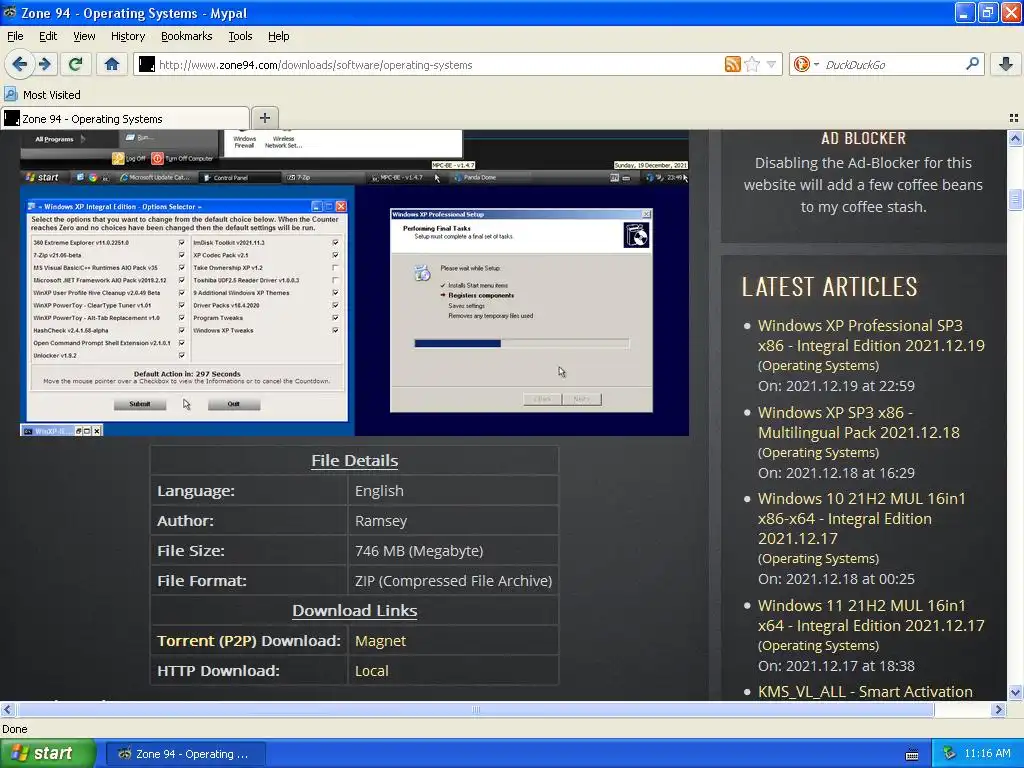1024x768 pixels.
Task: Click the File Format ZIP value
Action: pos(453,581)
